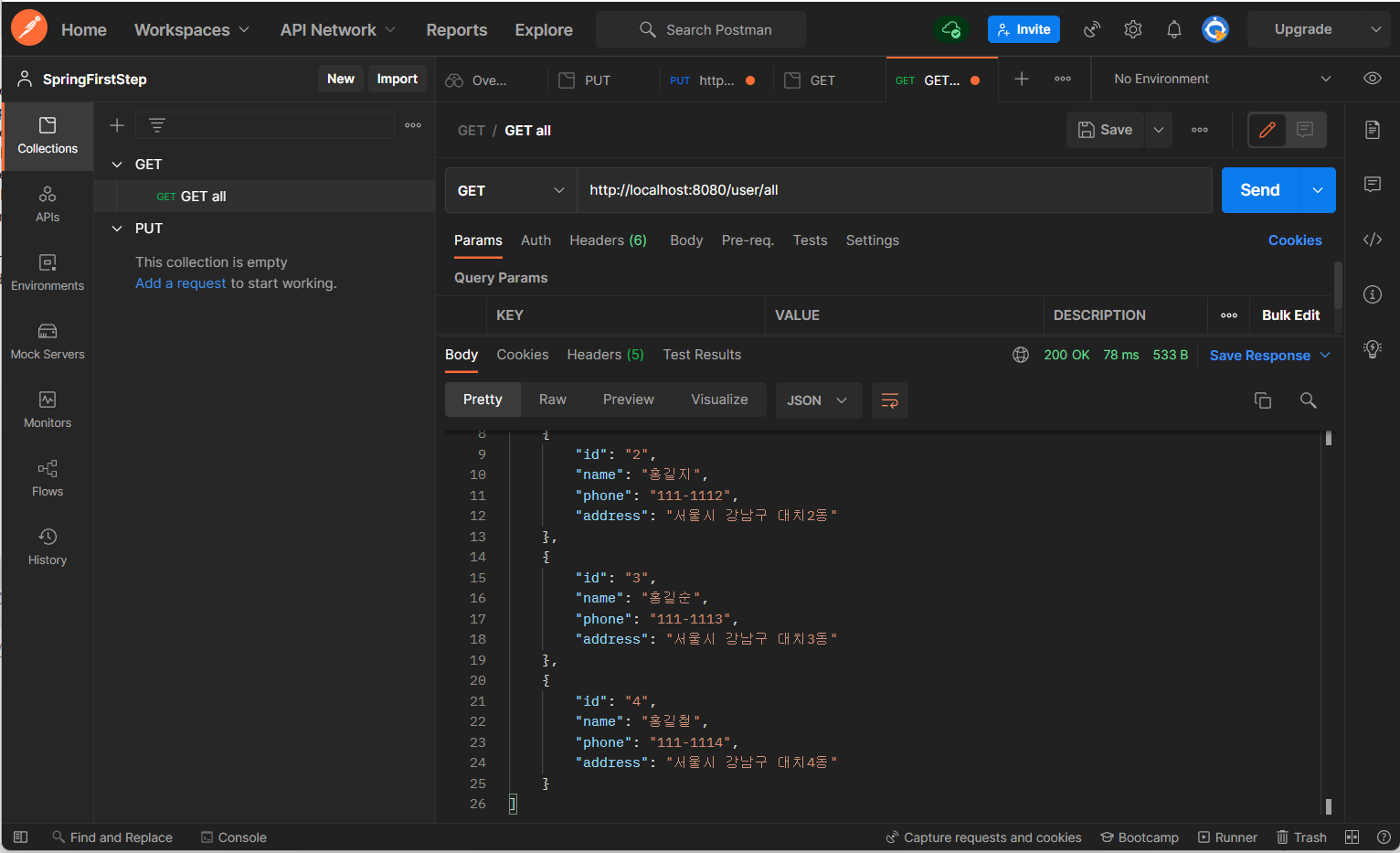Click the Postman logo icon
This screenshot has height=853, width=1400.
29,28
